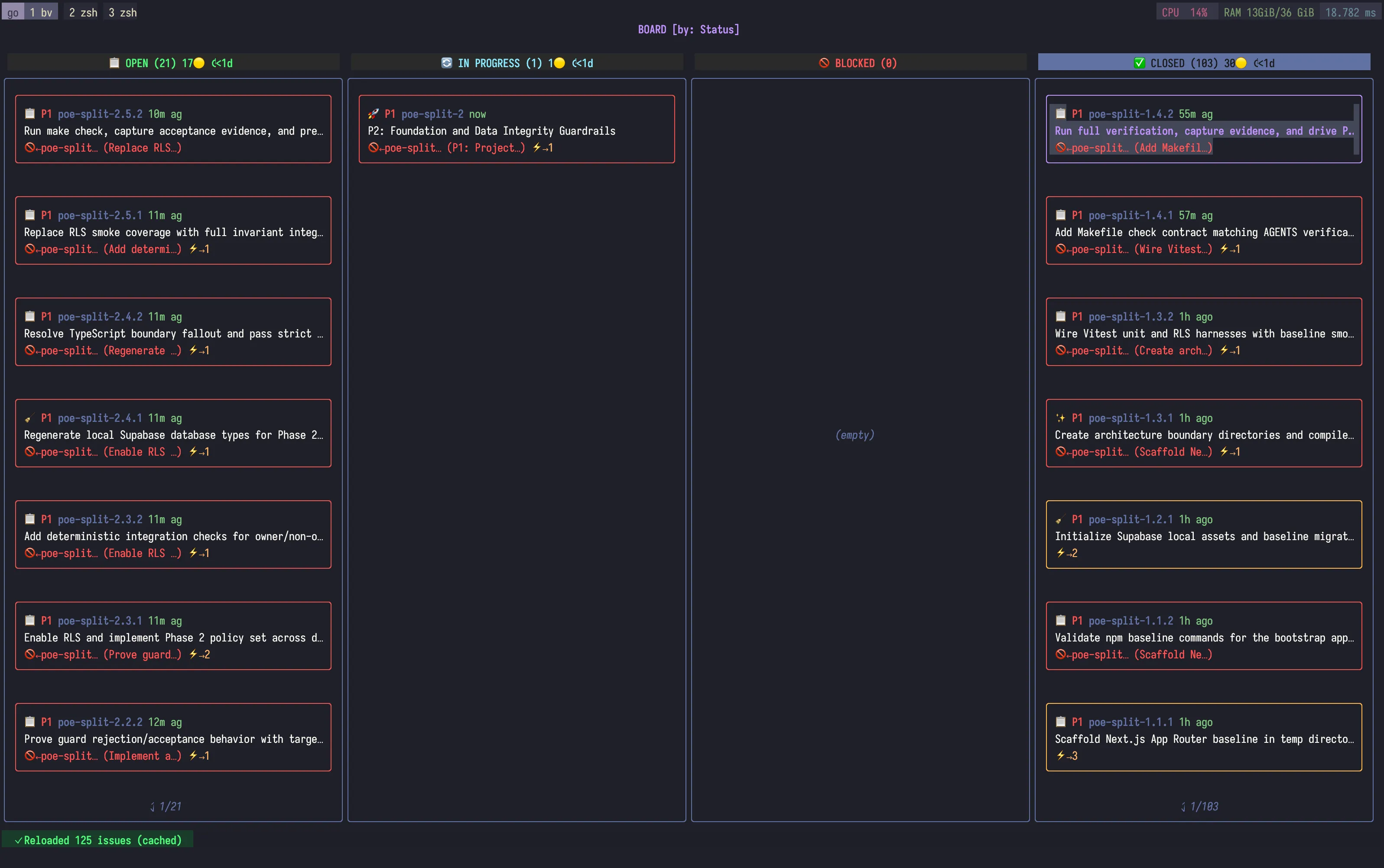This screenshot has height=868, width=1384.
Task: Toggle the green checkbox in the CLOSED column header
Action: (1140, 62)
